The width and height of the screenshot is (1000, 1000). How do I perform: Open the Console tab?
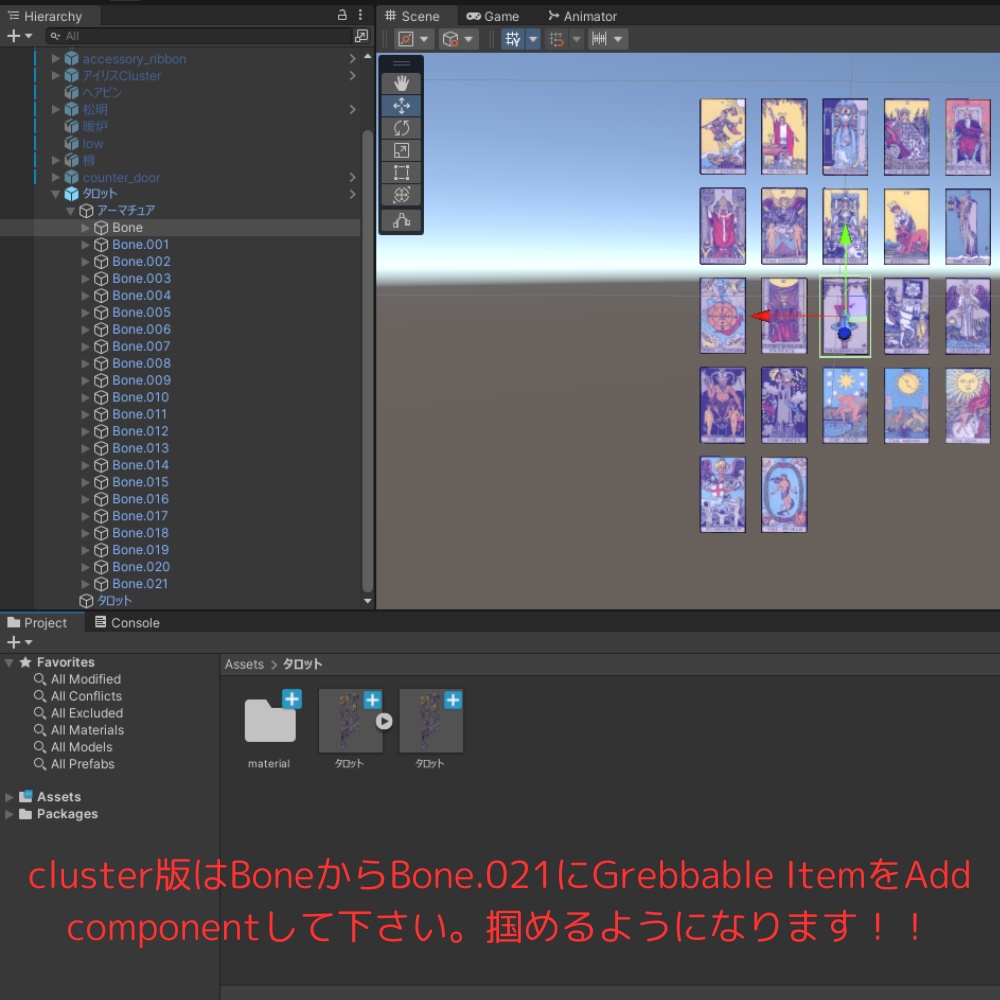[126, 621]
